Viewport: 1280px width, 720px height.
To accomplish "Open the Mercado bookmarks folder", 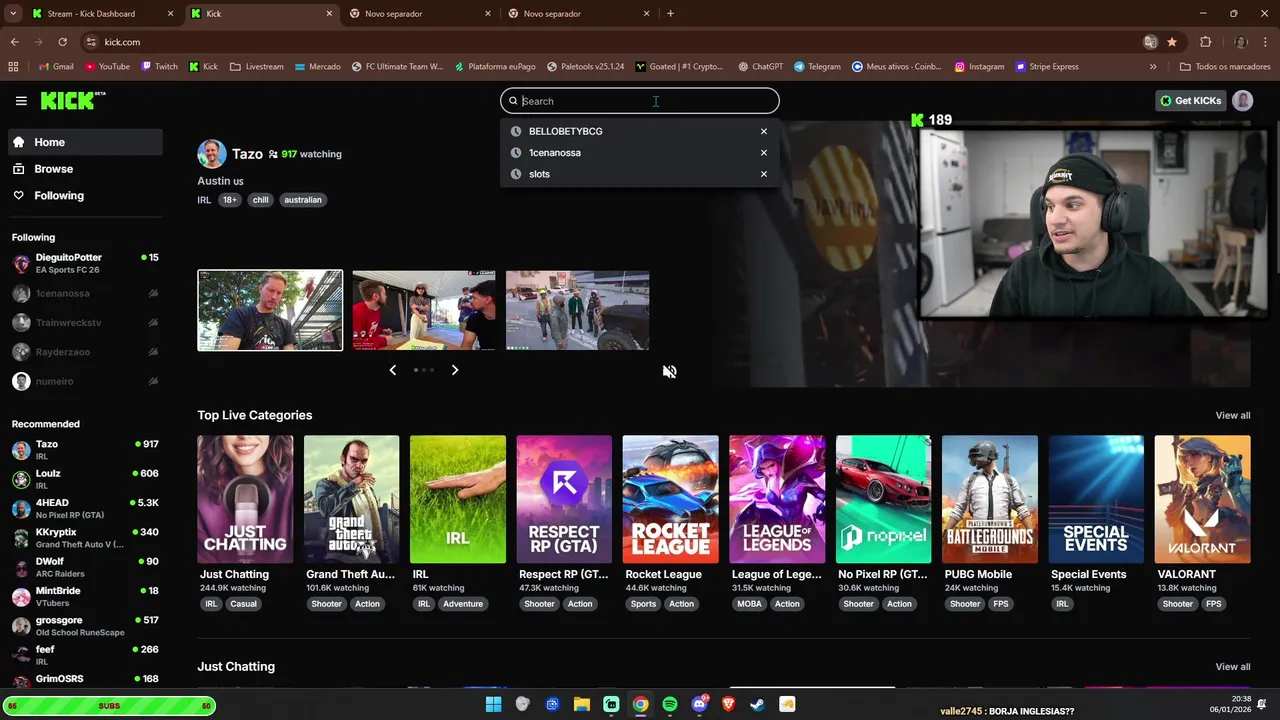I will pos(317,66).
